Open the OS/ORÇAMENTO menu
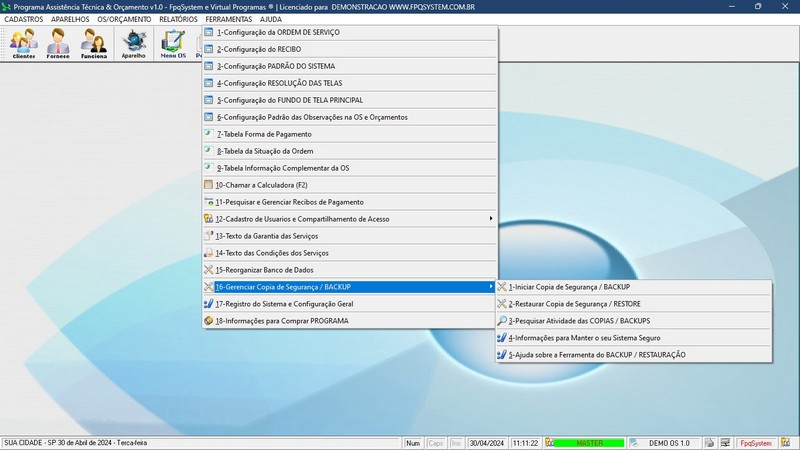Viewport: 800px width, 450px height. pos(124,19)
